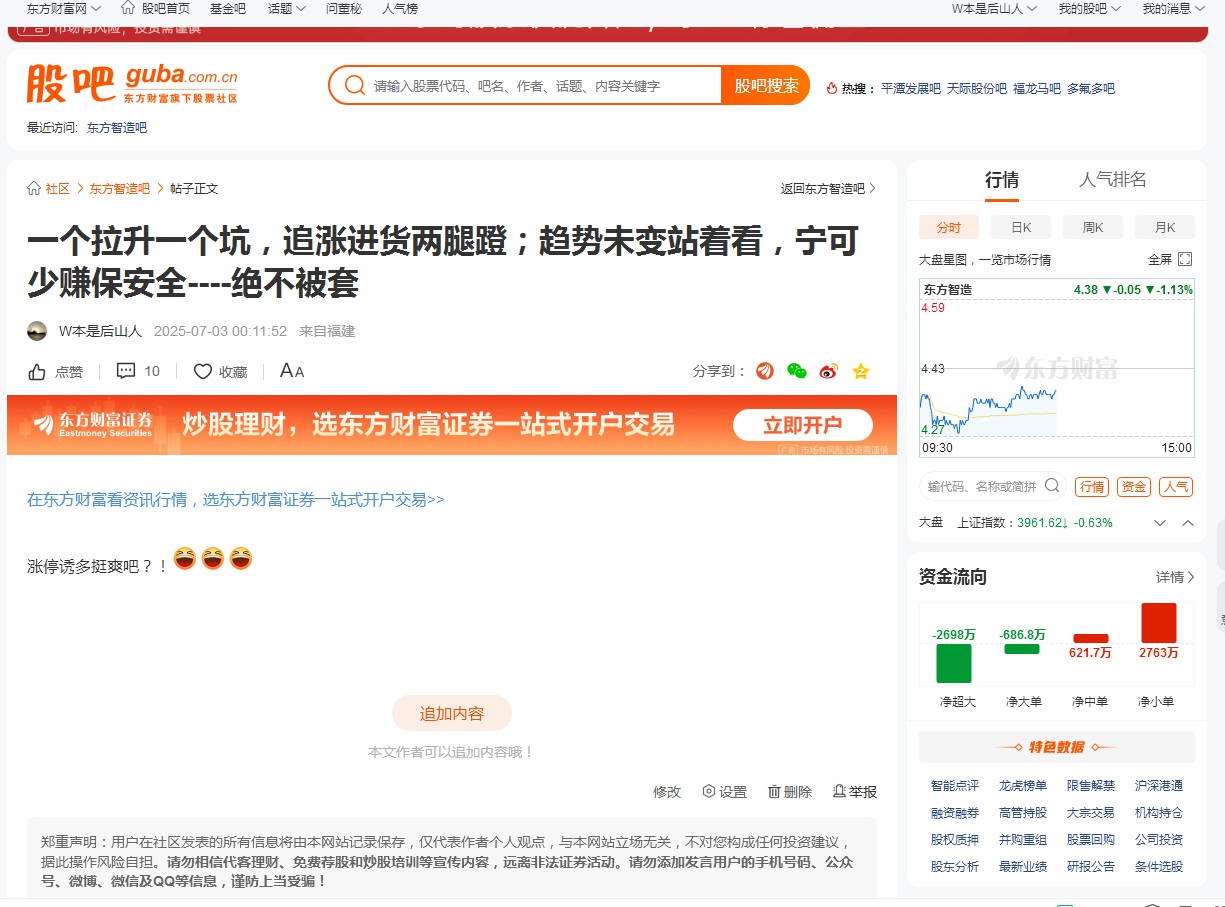
Task: Click the guba.com.cn logo
Action: click(x=132, y=83)
